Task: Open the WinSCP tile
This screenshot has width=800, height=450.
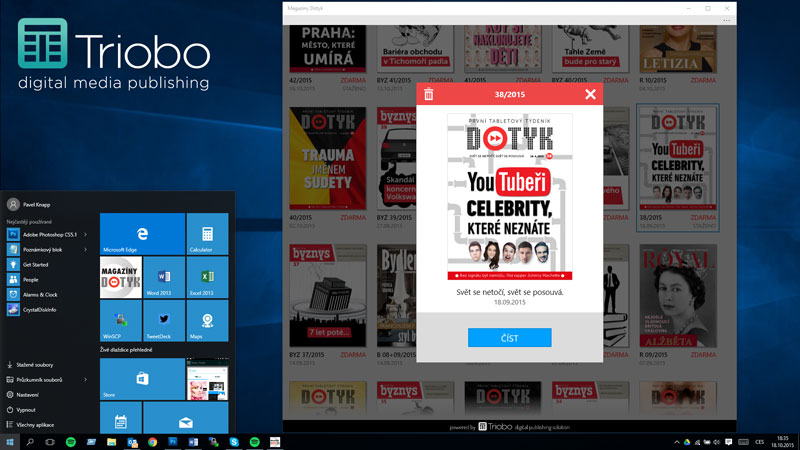Action: coord(120,321)
